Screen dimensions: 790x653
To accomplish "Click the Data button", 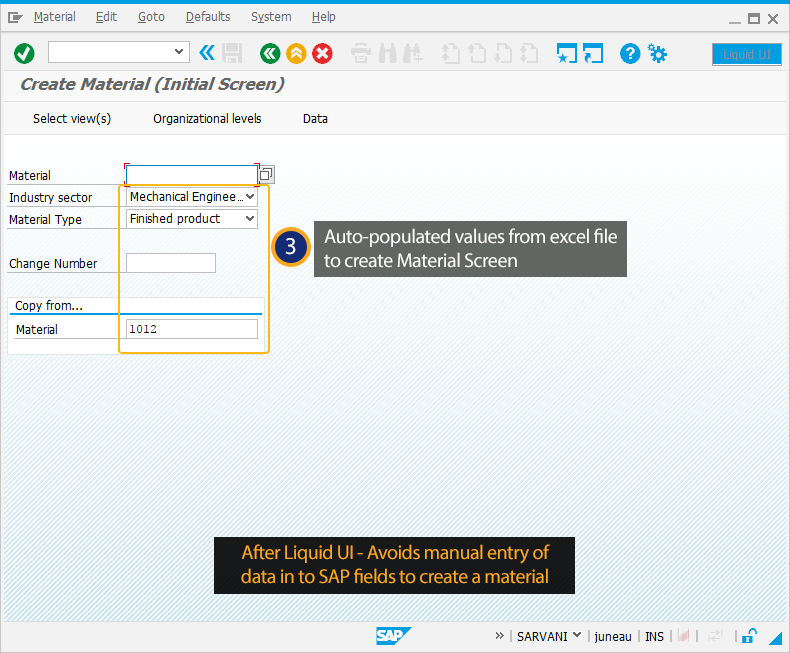I will [315, 119].
